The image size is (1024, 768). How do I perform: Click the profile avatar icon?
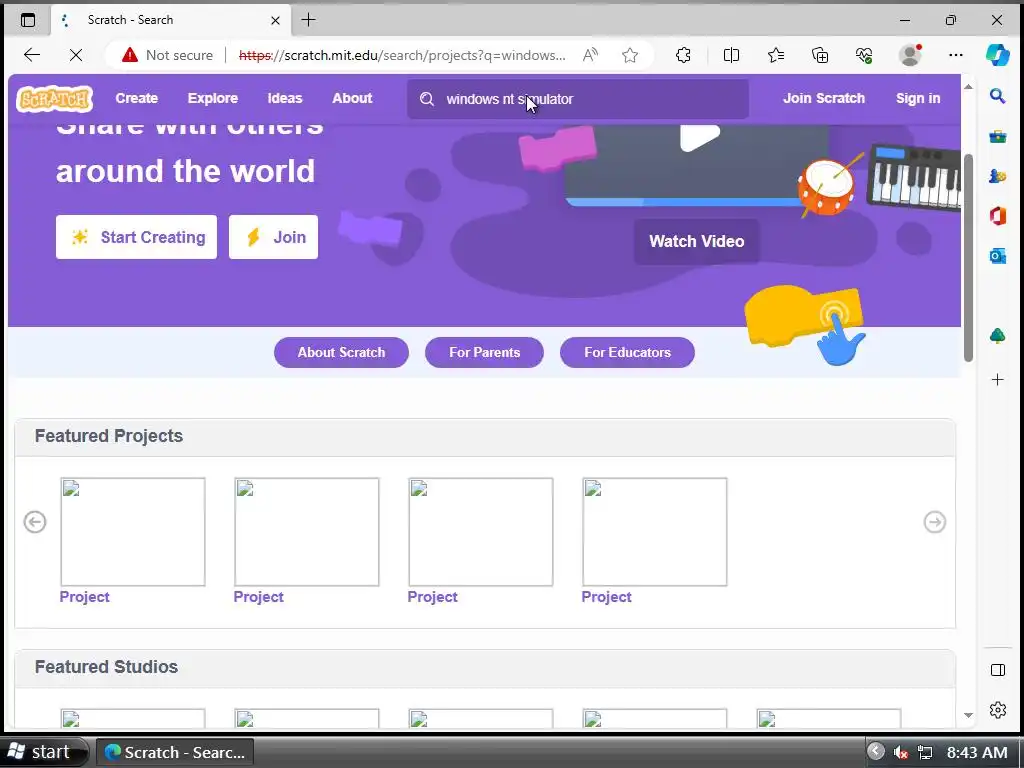(910, 56)
